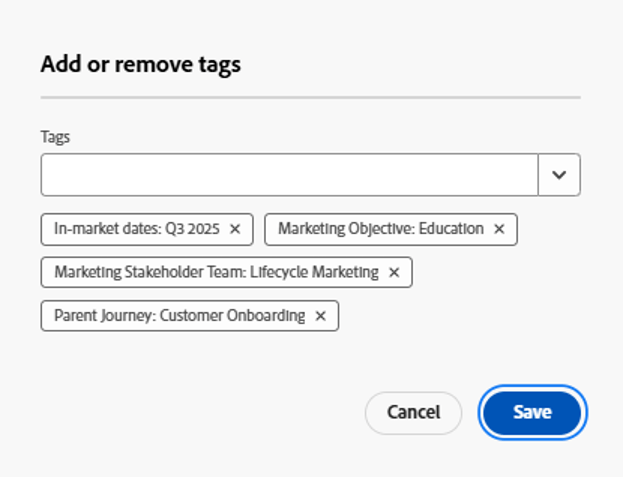
Task: Remove the Parent Journey: Customer Onboarding tag
Action: [x=321, y=316]
